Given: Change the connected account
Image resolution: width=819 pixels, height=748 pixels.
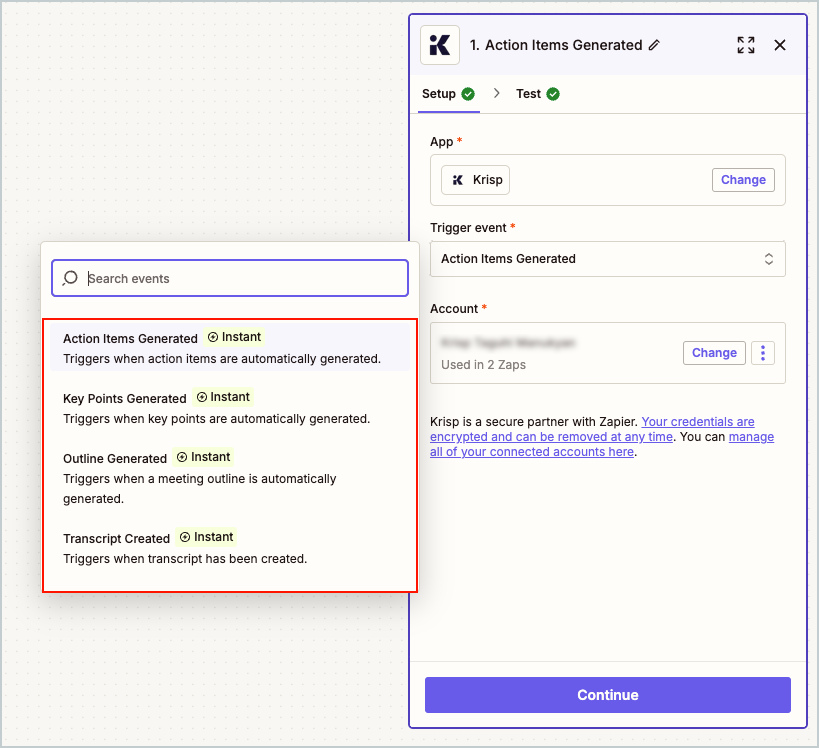Looking at the screenshot, I should point(714,353).
